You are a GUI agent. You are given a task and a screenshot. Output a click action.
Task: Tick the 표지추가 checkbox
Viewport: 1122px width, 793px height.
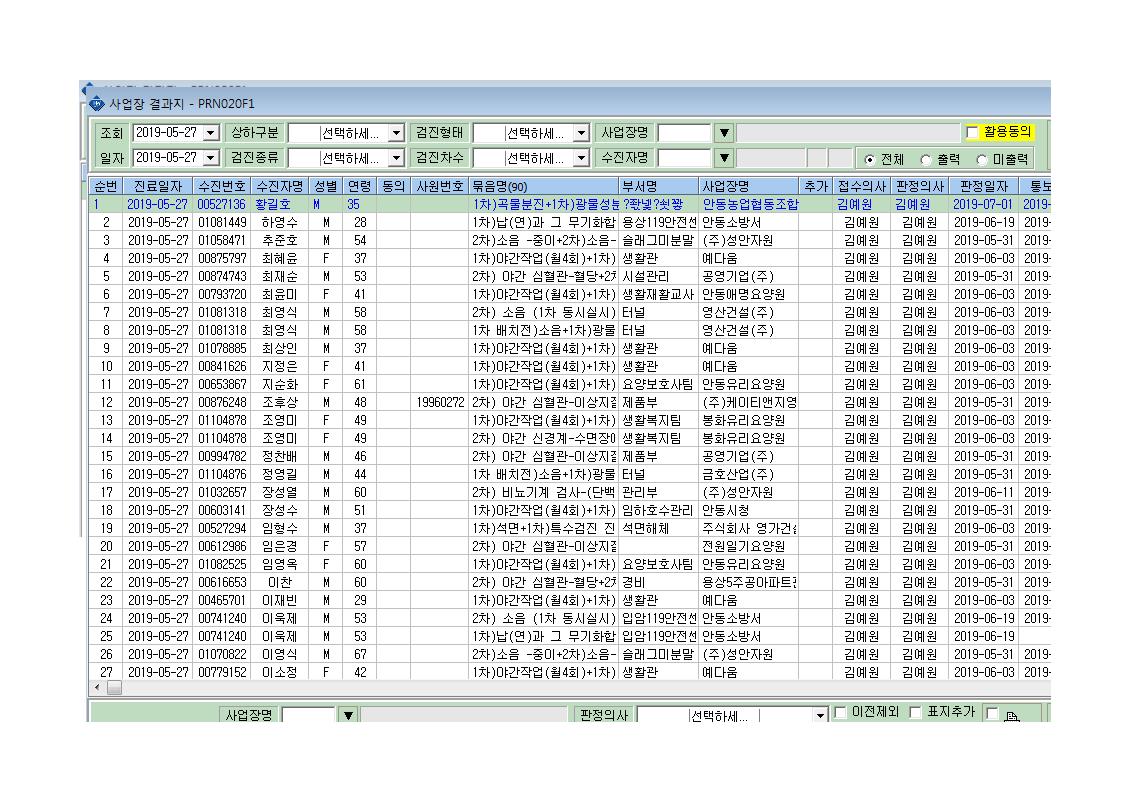tap(915, 713)
